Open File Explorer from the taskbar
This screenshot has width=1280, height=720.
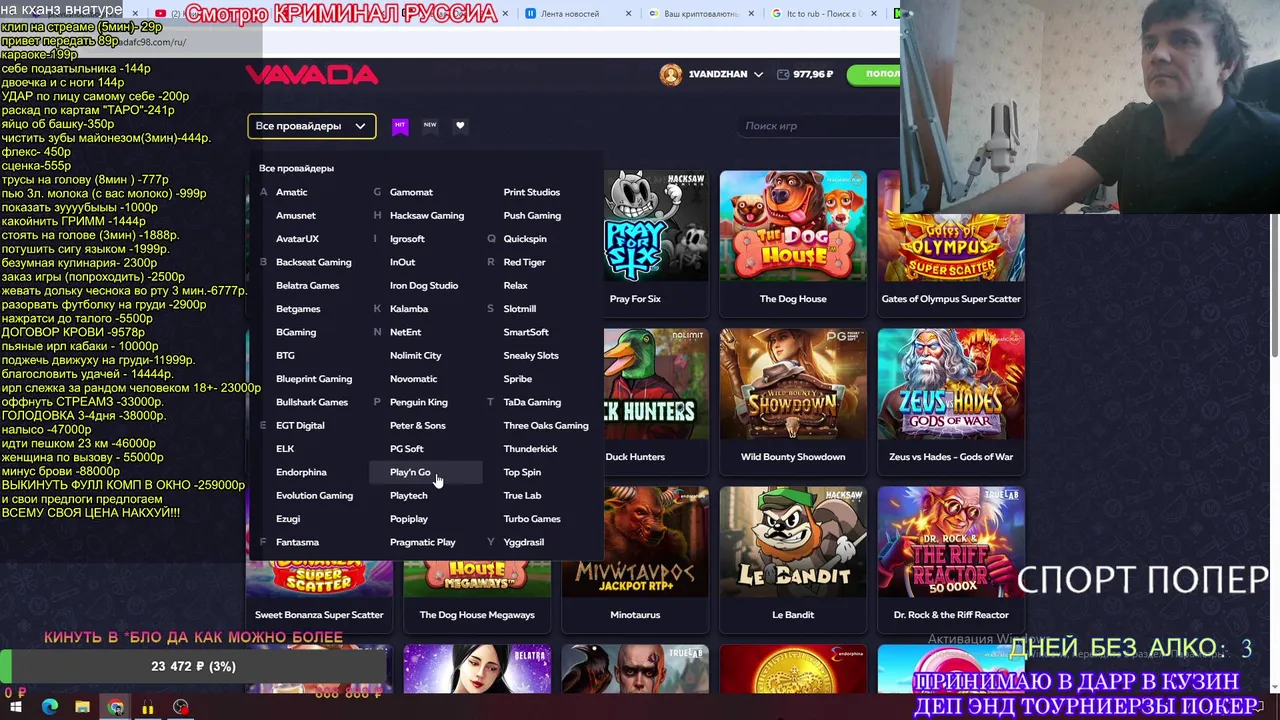coord(82,707)
